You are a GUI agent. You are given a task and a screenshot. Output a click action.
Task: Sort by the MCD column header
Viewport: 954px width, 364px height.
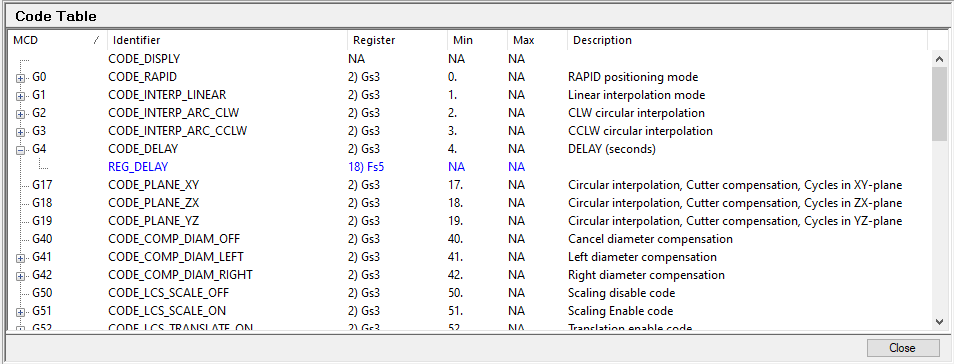(x=58, y=40)
